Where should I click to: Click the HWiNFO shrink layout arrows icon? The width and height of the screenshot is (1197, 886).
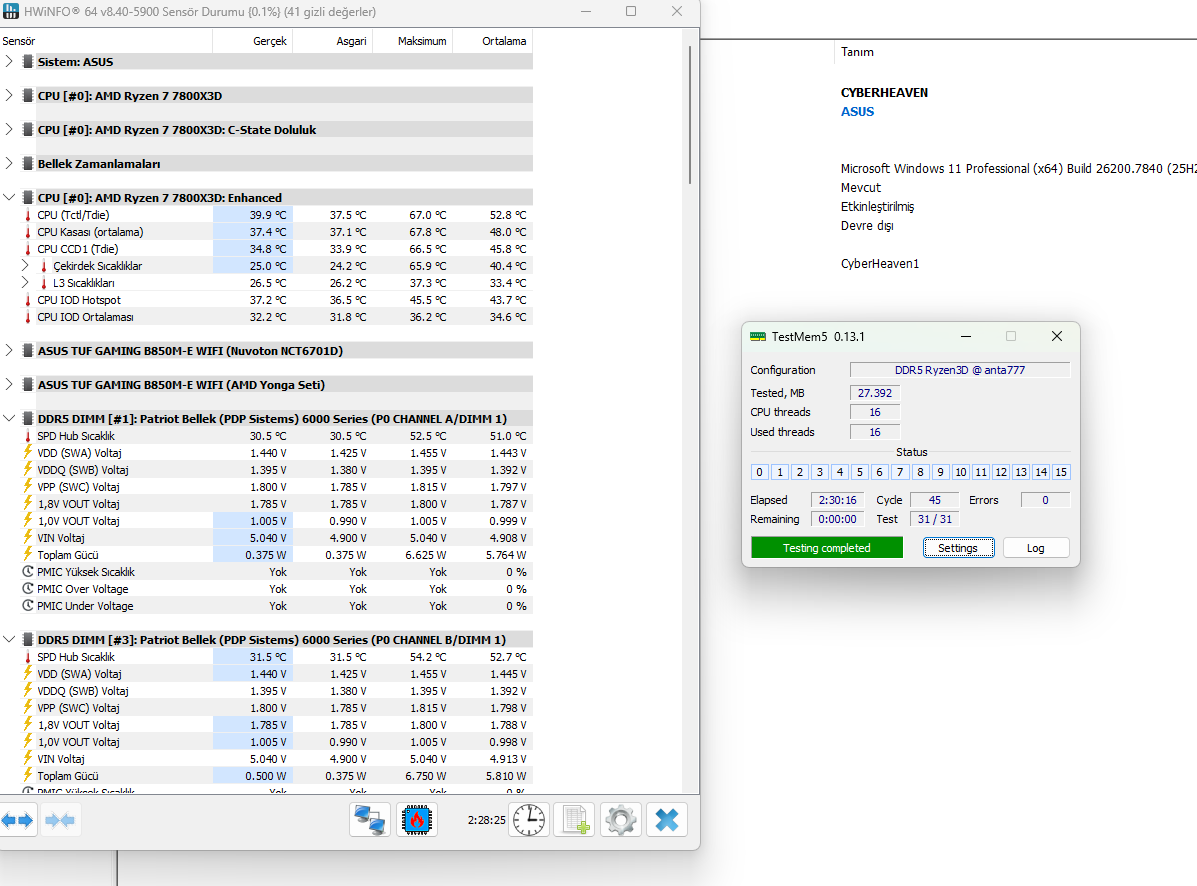(60, 820)
